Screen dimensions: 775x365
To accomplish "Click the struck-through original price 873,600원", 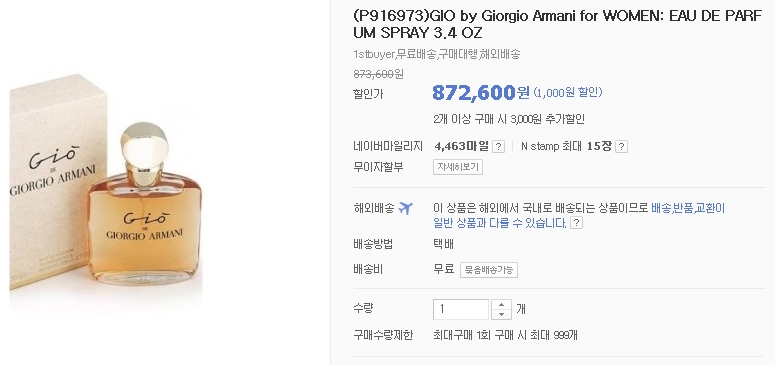I will pyautogui.click(x=378, y=74).
